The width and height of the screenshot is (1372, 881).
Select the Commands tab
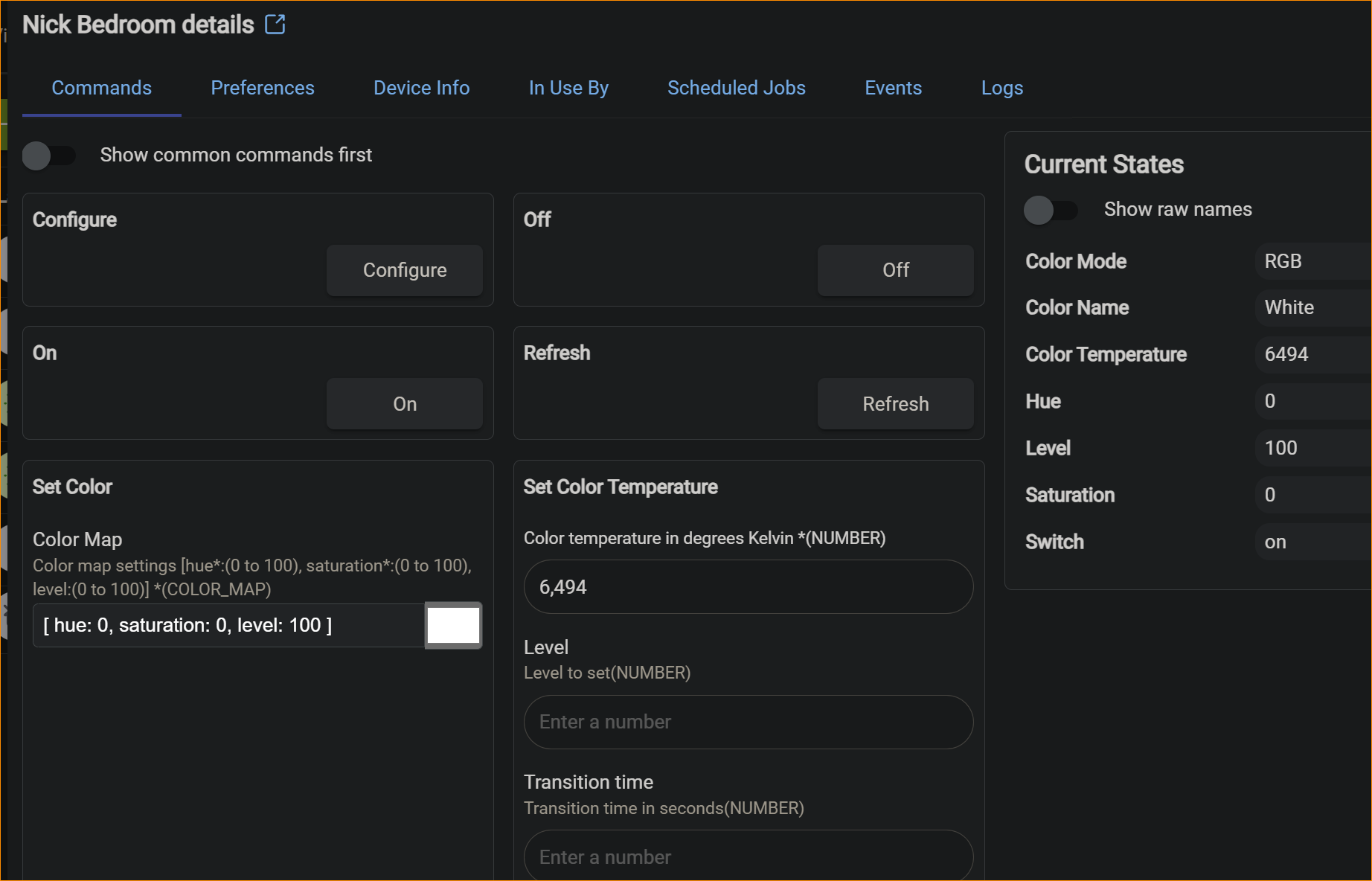pos(101,88)
